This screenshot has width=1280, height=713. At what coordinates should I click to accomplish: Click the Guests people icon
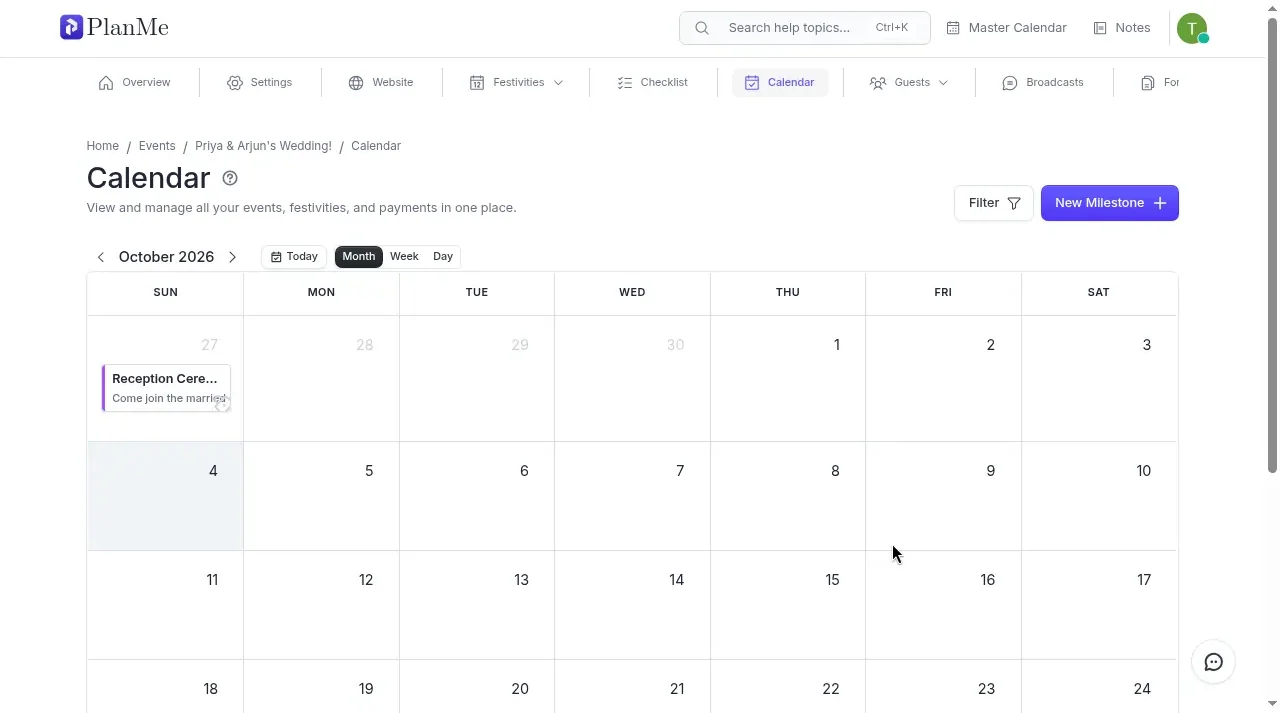tap(878, 83)
